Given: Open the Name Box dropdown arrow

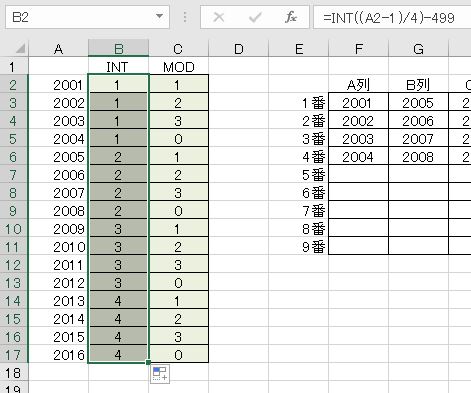Looking at the screenshot, I should (159, 16).
